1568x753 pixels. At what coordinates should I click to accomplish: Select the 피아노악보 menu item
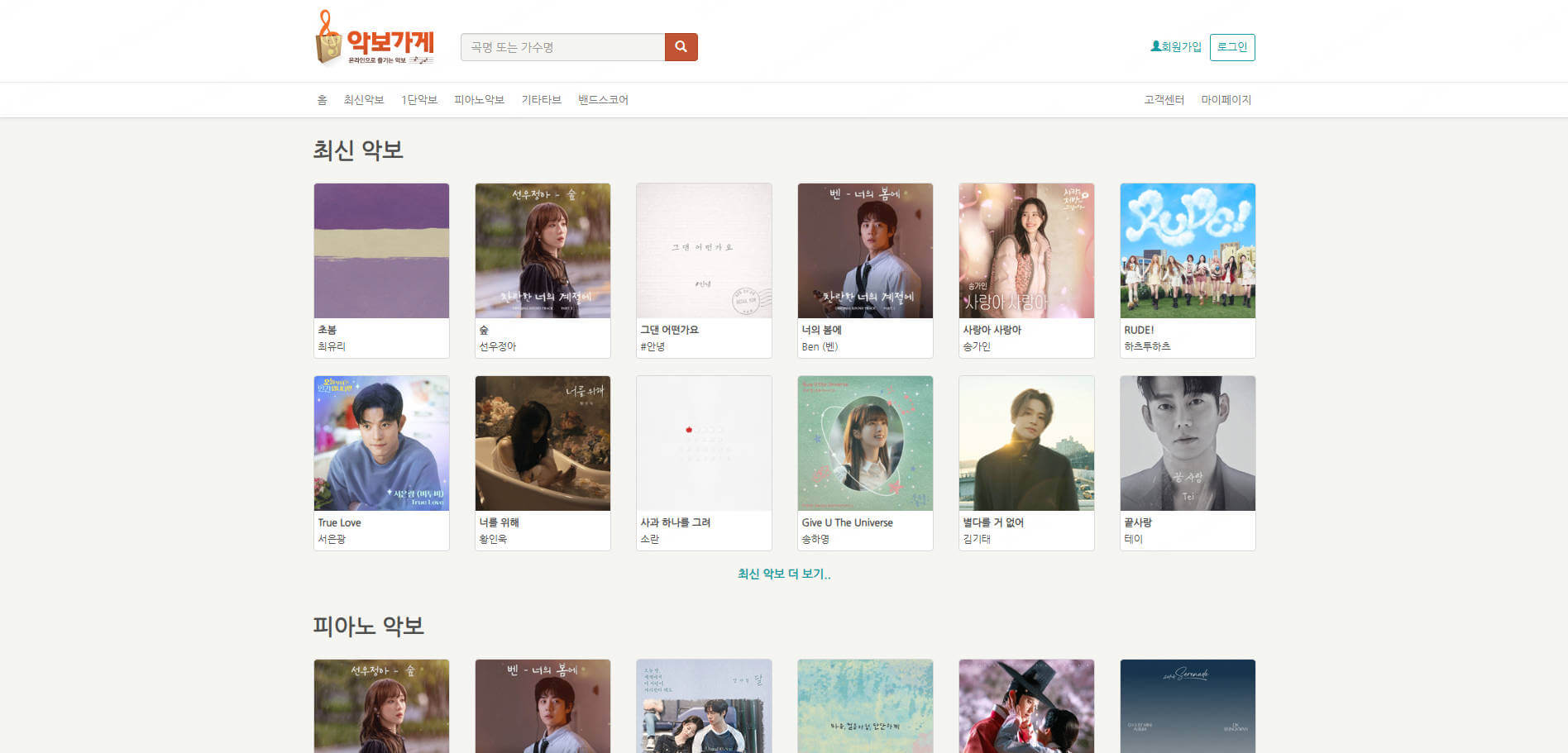[479, 100]
